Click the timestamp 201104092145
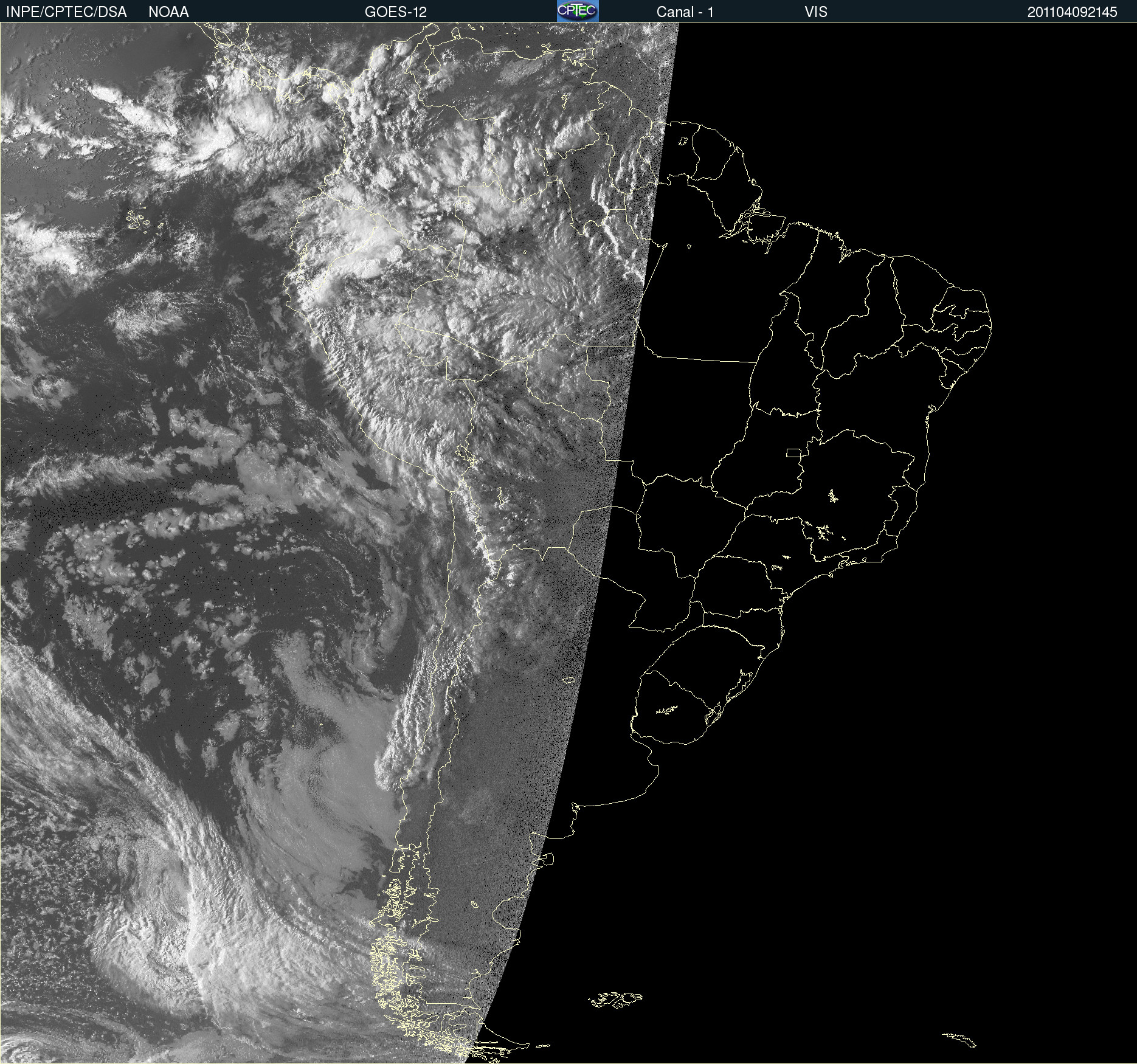1137x1064 pixels. [x=1073, y=12]
